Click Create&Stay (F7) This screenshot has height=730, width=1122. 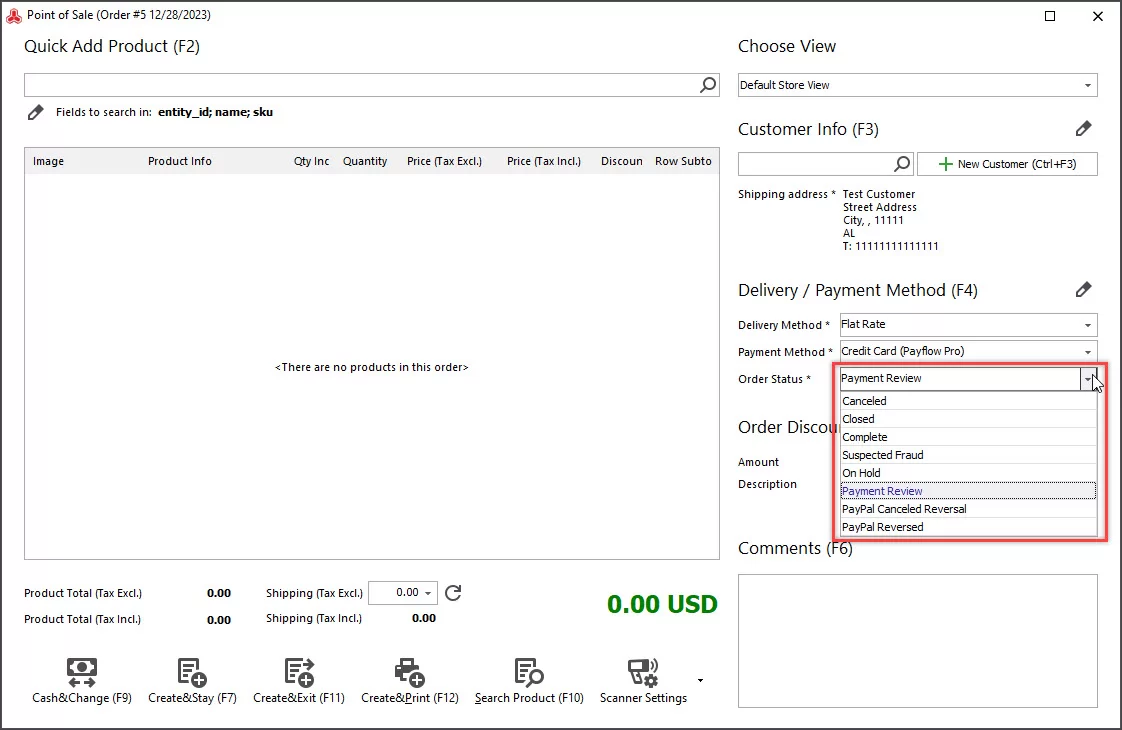192,681
